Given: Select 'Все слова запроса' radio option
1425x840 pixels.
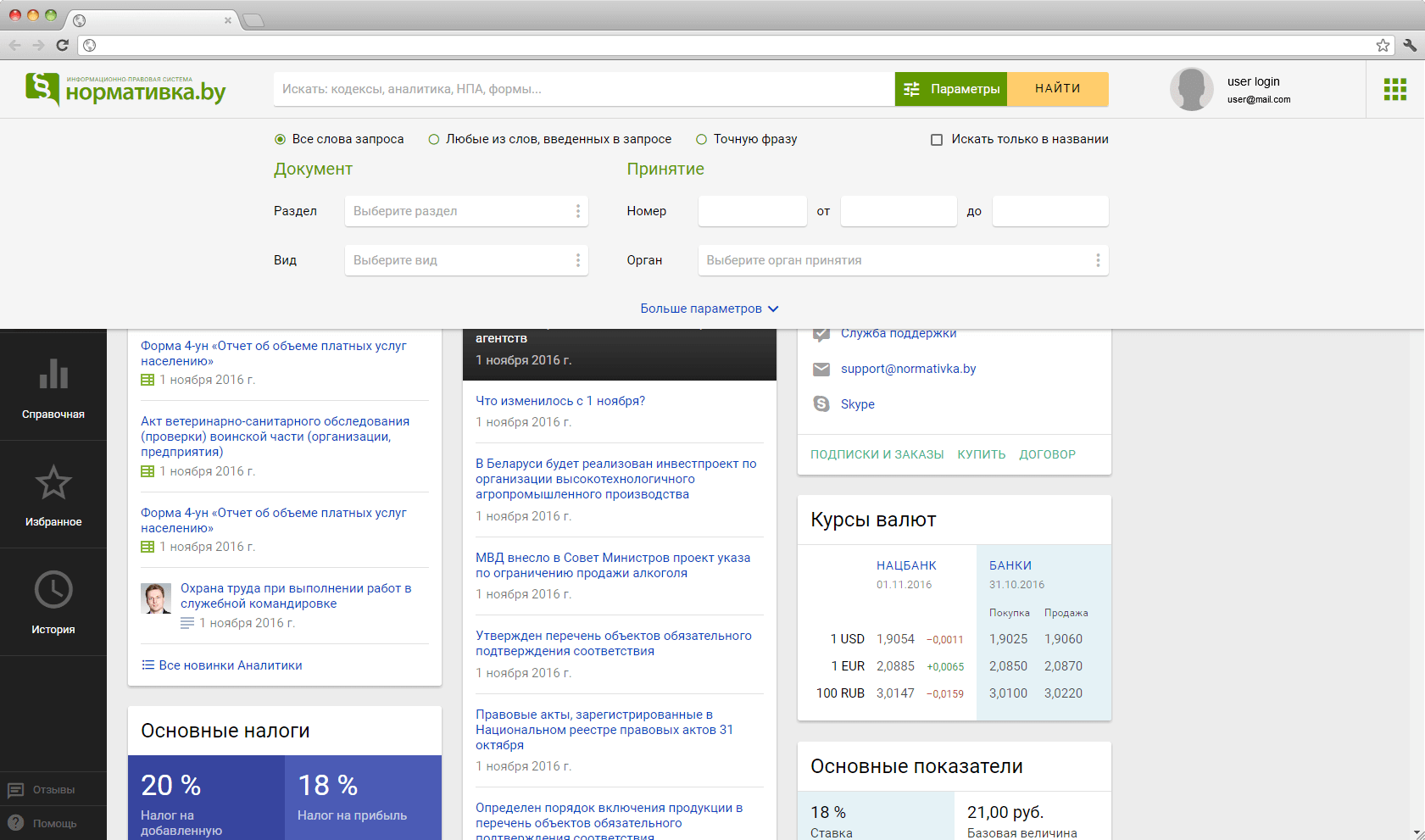Looking at the screenshot, I should [281, 140].
